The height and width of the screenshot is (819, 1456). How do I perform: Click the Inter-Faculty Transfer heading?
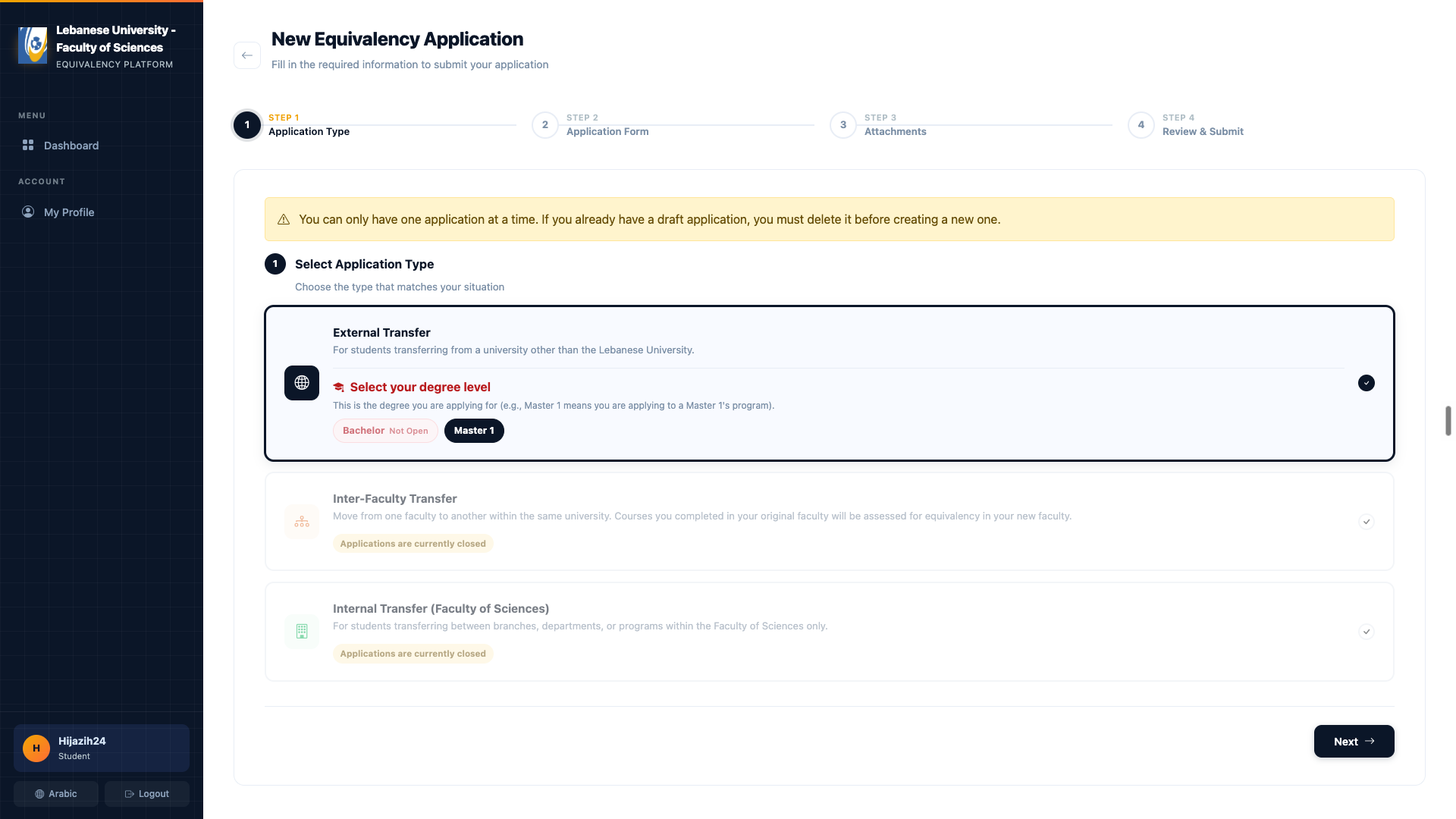[x=395, y=498]
